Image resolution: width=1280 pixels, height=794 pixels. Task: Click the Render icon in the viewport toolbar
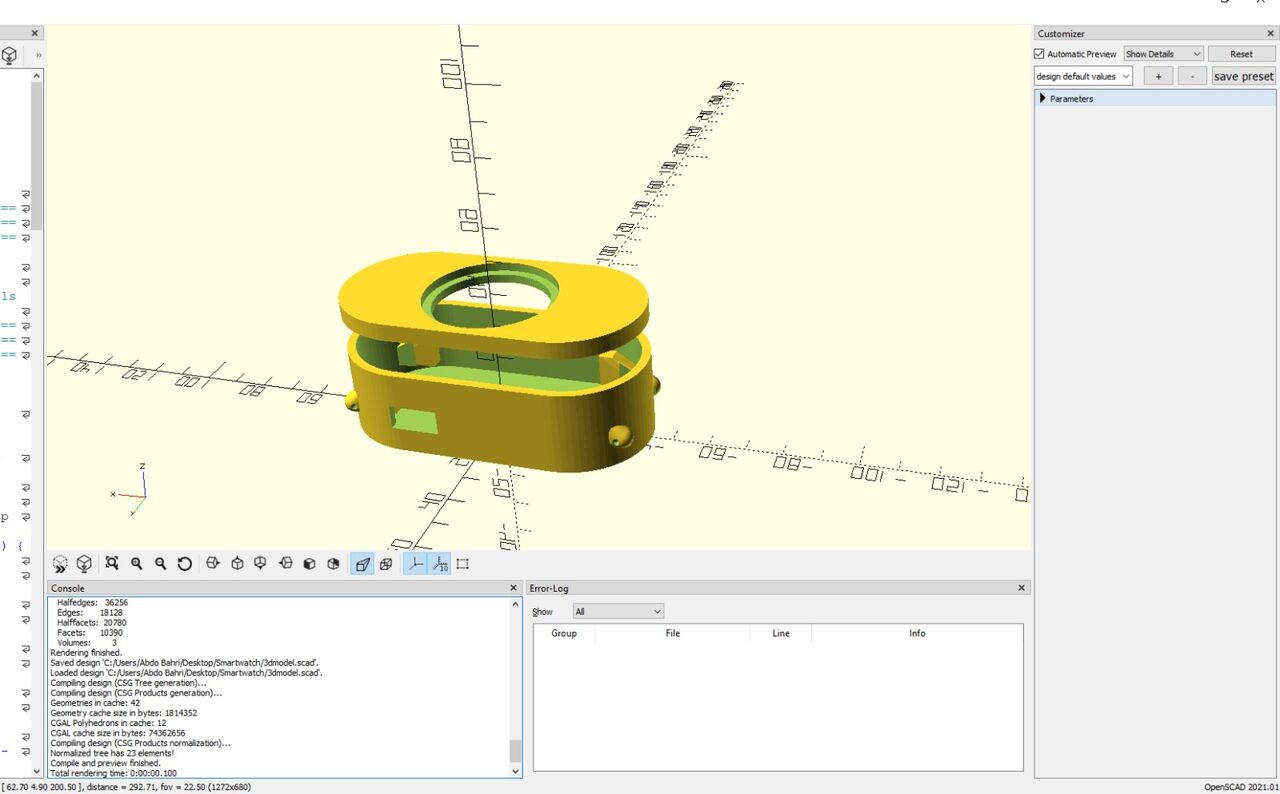84,564
